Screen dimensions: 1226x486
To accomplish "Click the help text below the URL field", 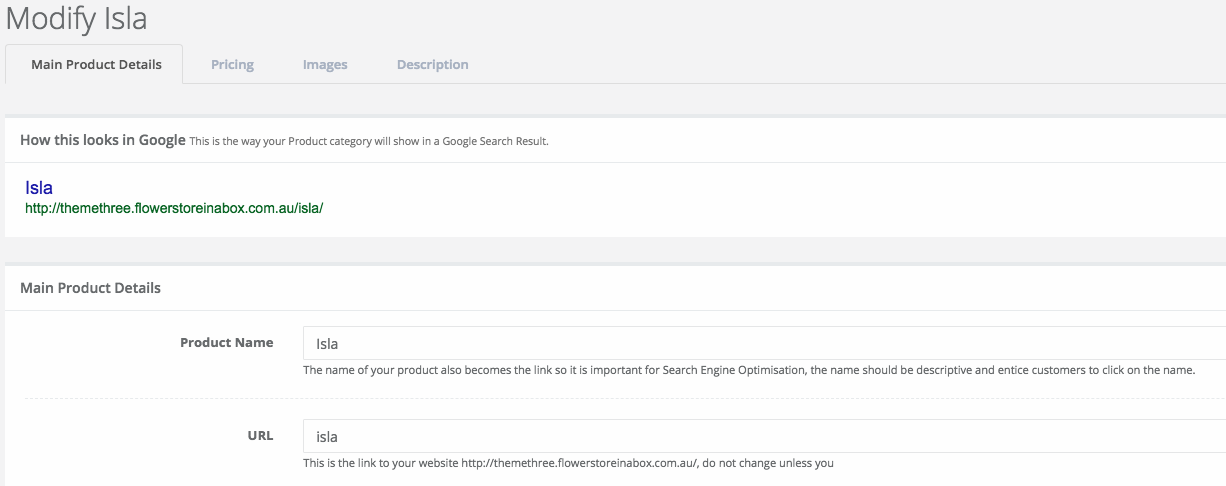I will pyautogui.click(x=568, y=463).
